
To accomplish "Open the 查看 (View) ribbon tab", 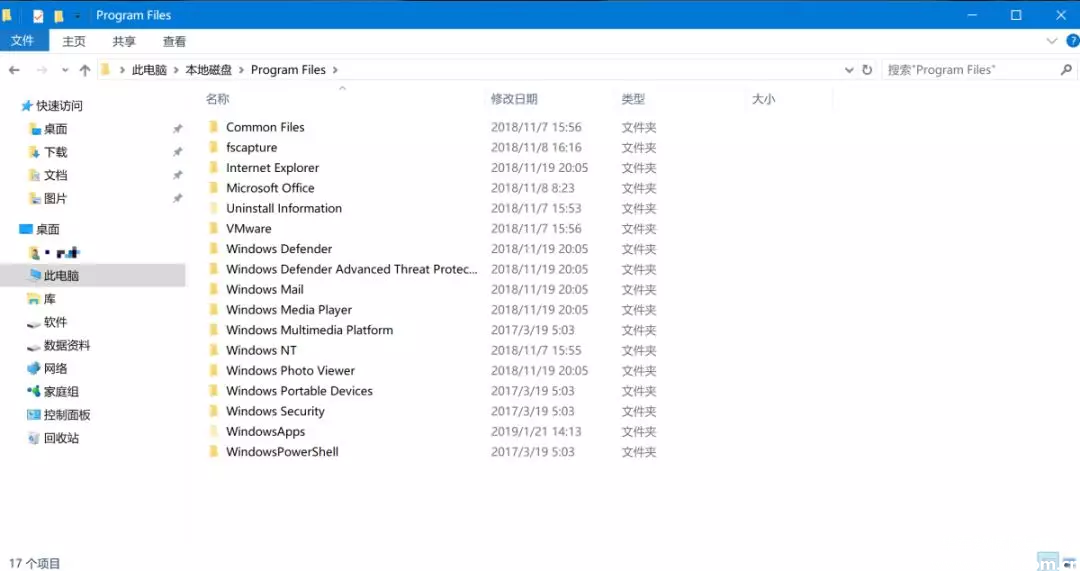I will pos(174,41).
